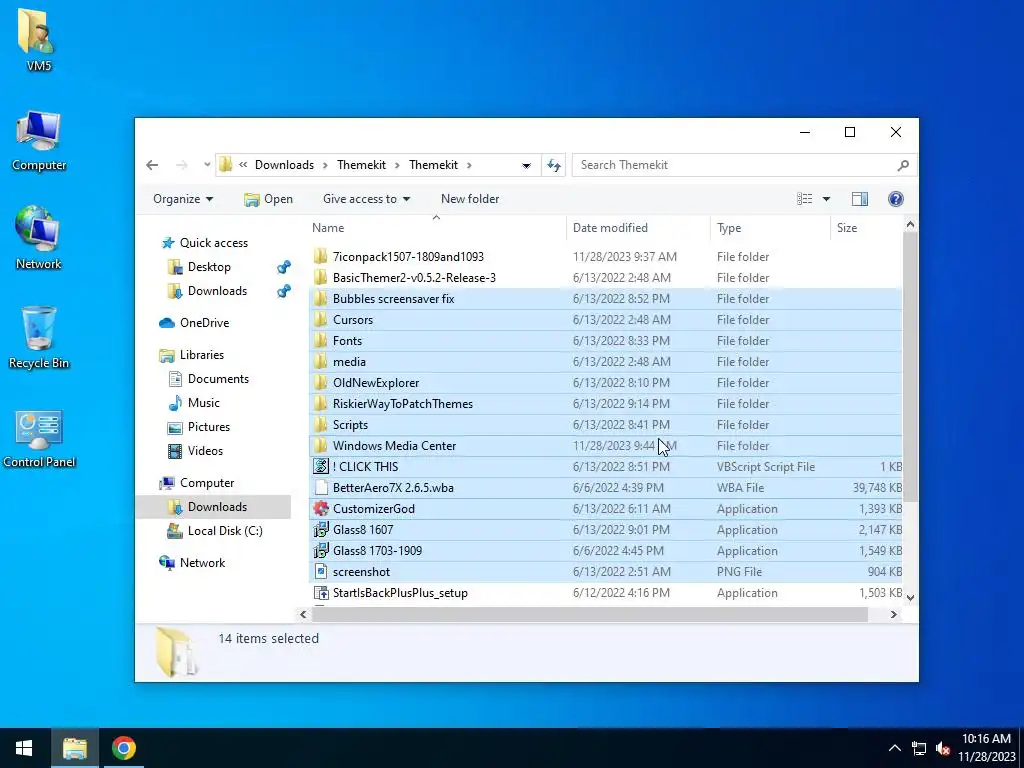Select Computer in the navigation pane
Screen dimensions: 1024x768
197,483
